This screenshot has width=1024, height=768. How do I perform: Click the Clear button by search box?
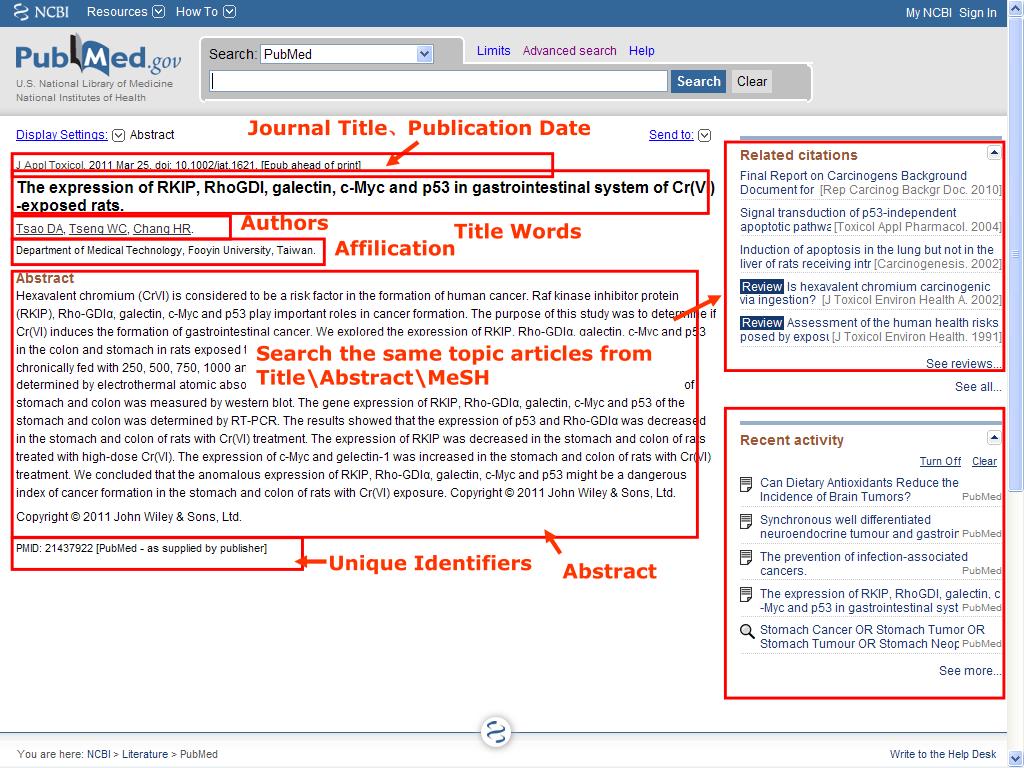pos(752,82)
